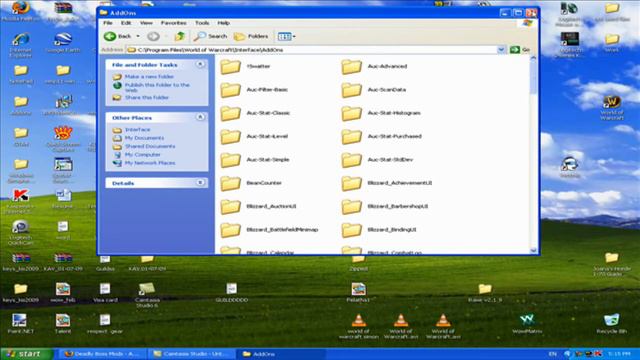The height and width of the screenshot is (360, 640).
Task: Click the Forward arrow in Explorer toolbar
Action: pos(153,36)
